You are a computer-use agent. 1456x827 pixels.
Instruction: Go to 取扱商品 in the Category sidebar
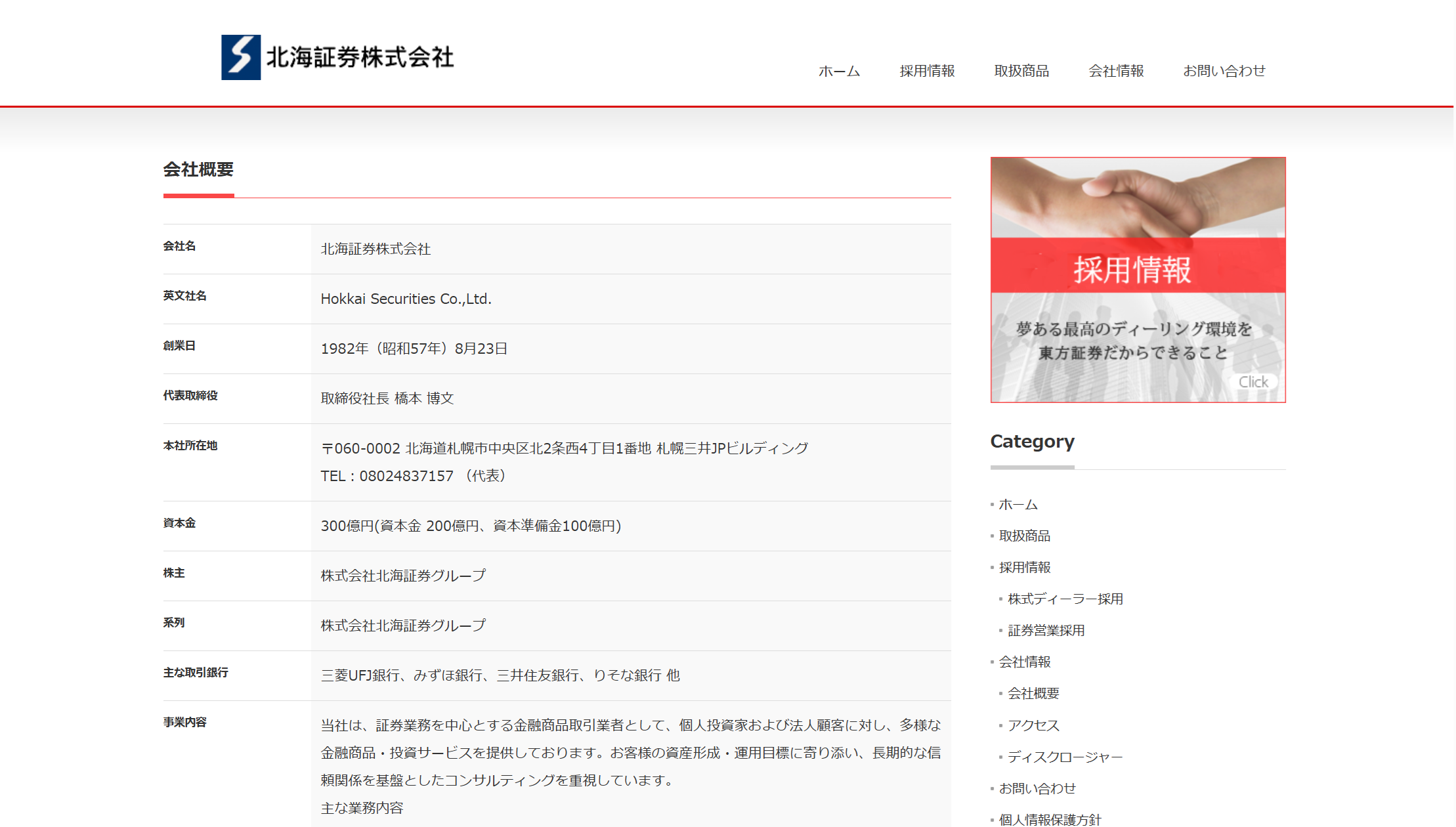[x=1025, y=536]
